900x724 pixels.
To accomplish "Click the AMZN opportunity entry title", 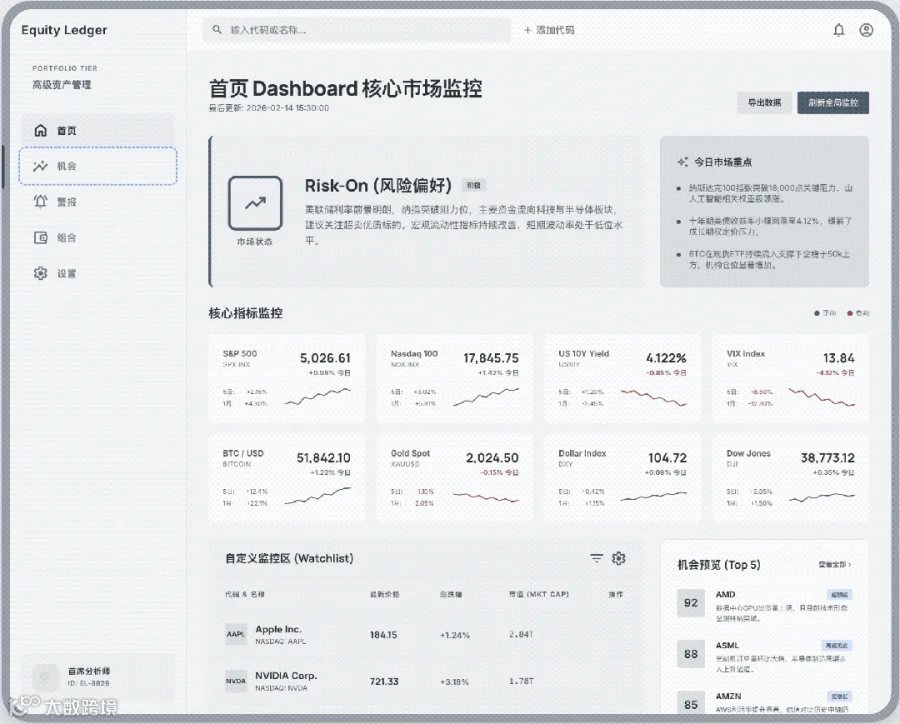I will tap(728, 696).
